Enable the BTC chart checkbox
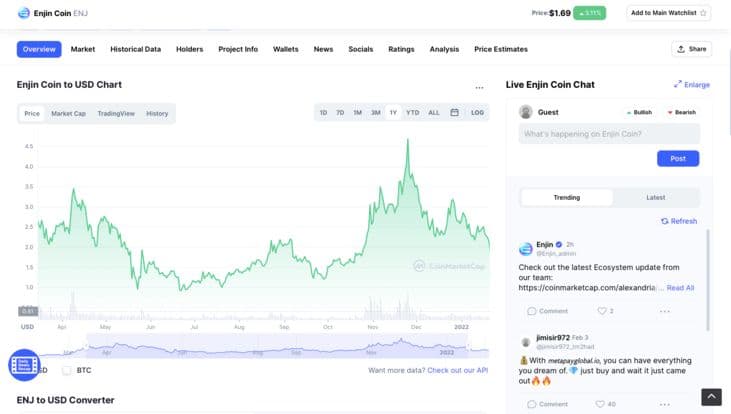This screenshot has height=414, width=731. [x=66, y=370]
